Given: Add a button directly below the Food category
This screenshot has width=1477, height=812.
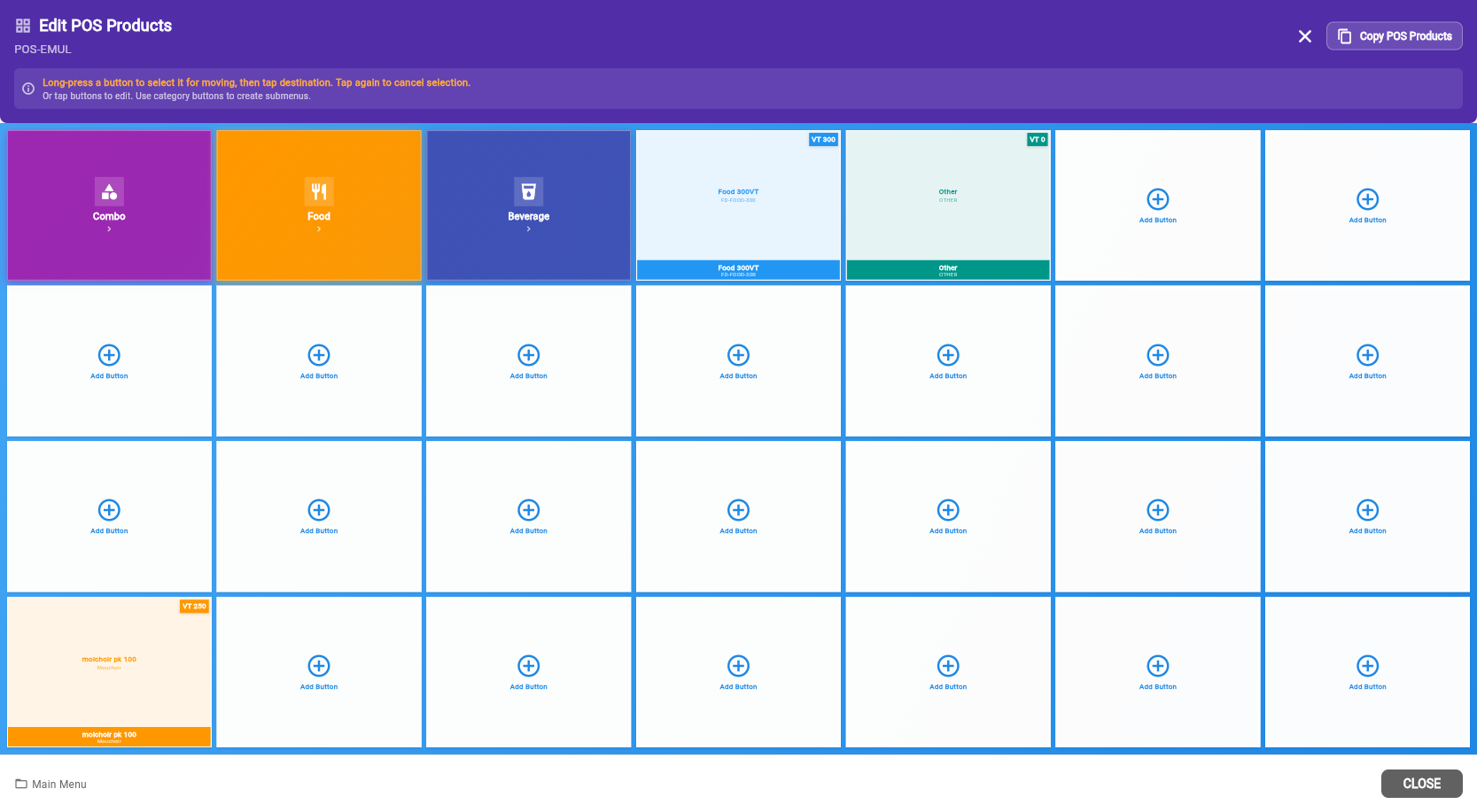Looking at the screenshot, I should pos(319,361).
